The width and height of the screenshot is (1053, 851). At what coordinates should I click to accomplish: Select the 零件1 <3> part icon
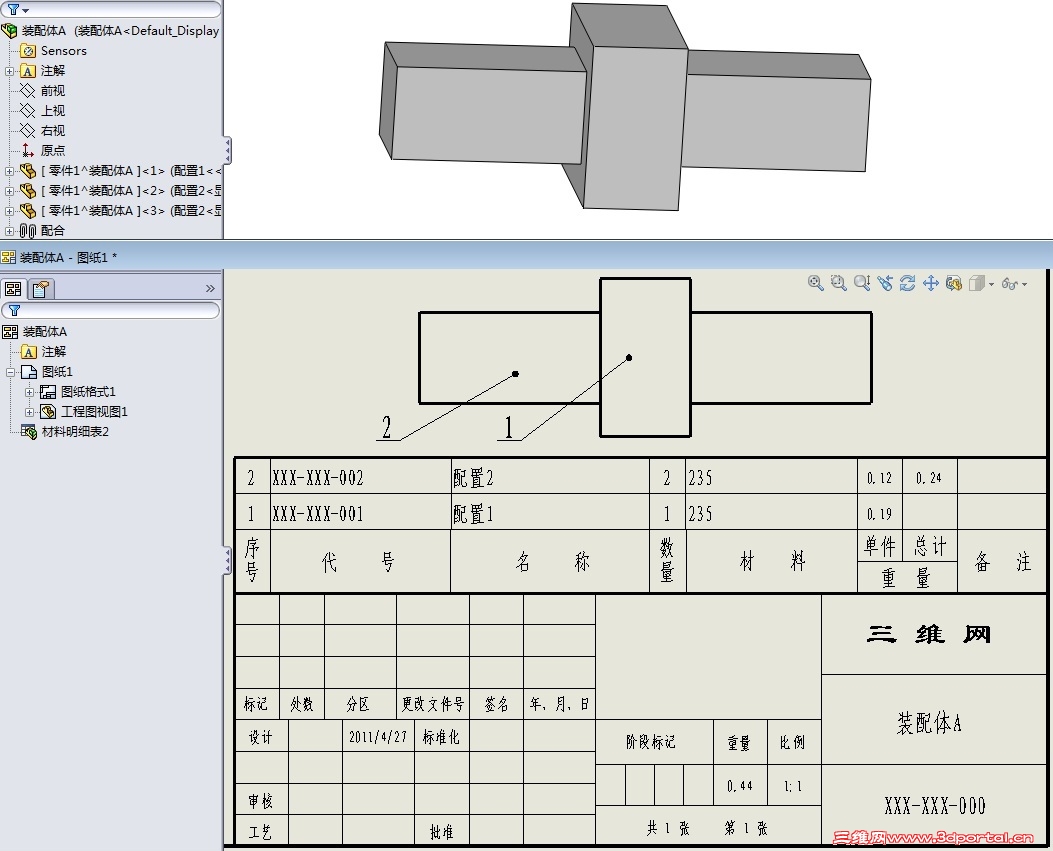pos(28,210)
